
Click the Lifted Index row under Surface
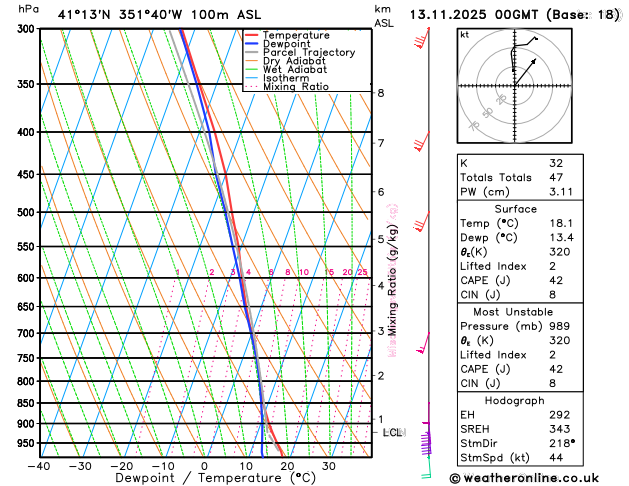(520, 266)
